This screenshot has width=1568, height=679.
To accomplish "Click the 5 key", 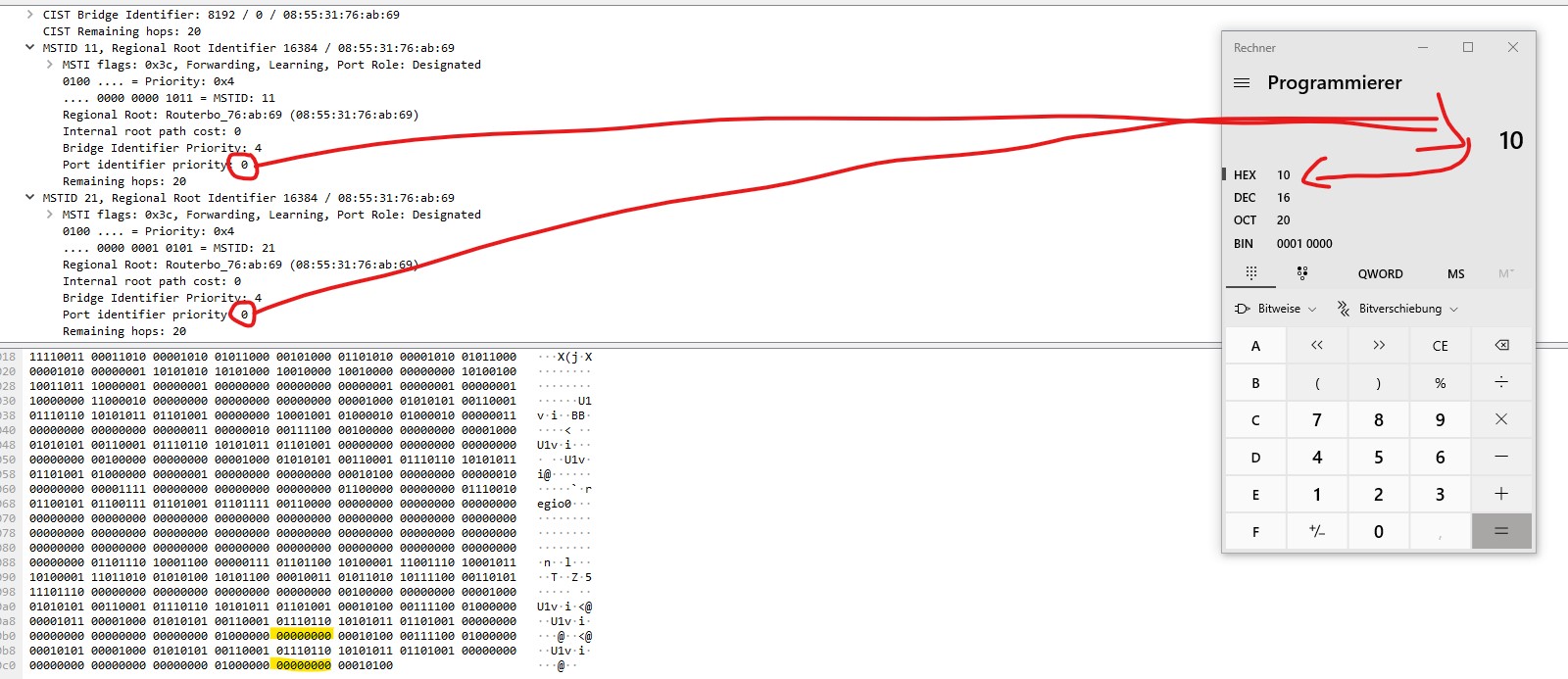I will [x=1379, y=457].
